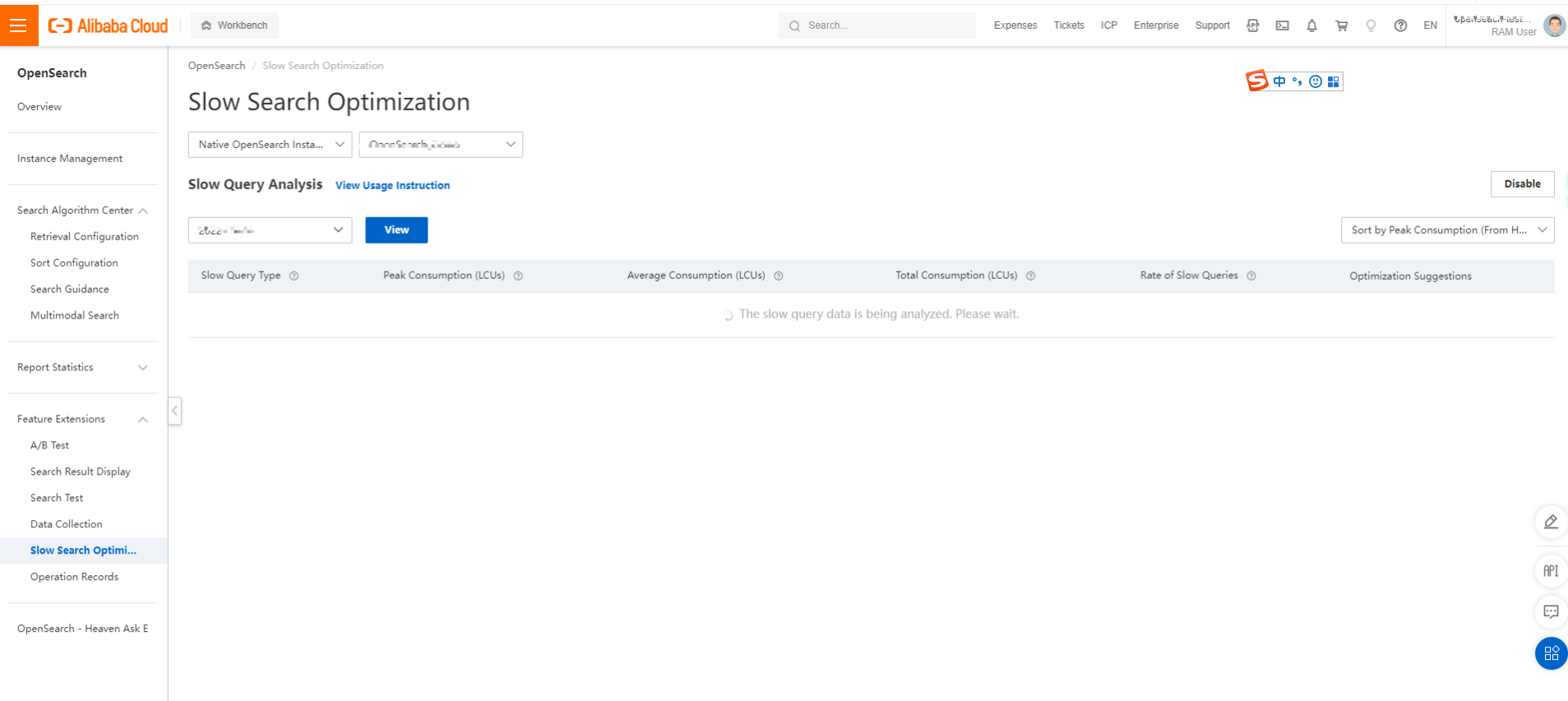Open the help question mark icon
Viewport: 1568px width, 701px height.
(1400, 26)
